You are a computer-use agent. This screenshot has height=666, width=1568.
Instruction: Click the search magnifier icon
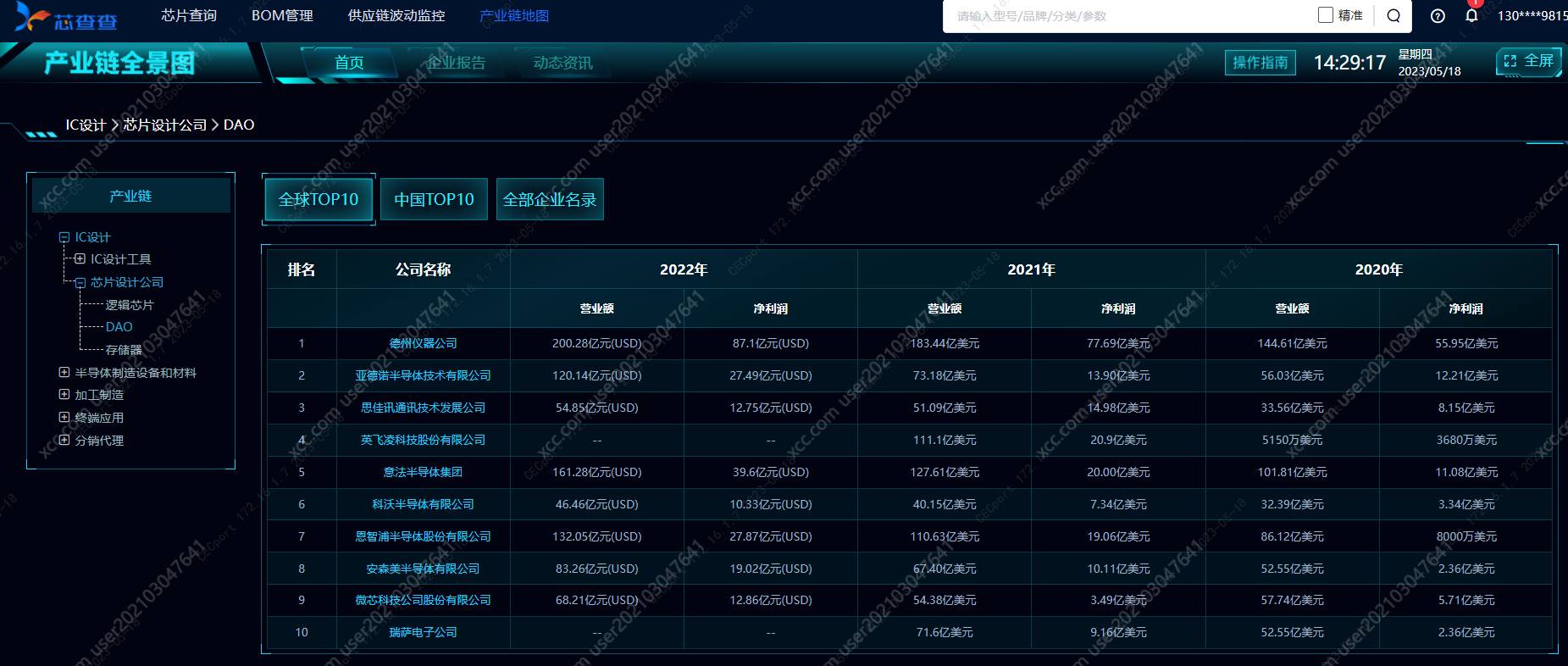tap(1393, 16)
